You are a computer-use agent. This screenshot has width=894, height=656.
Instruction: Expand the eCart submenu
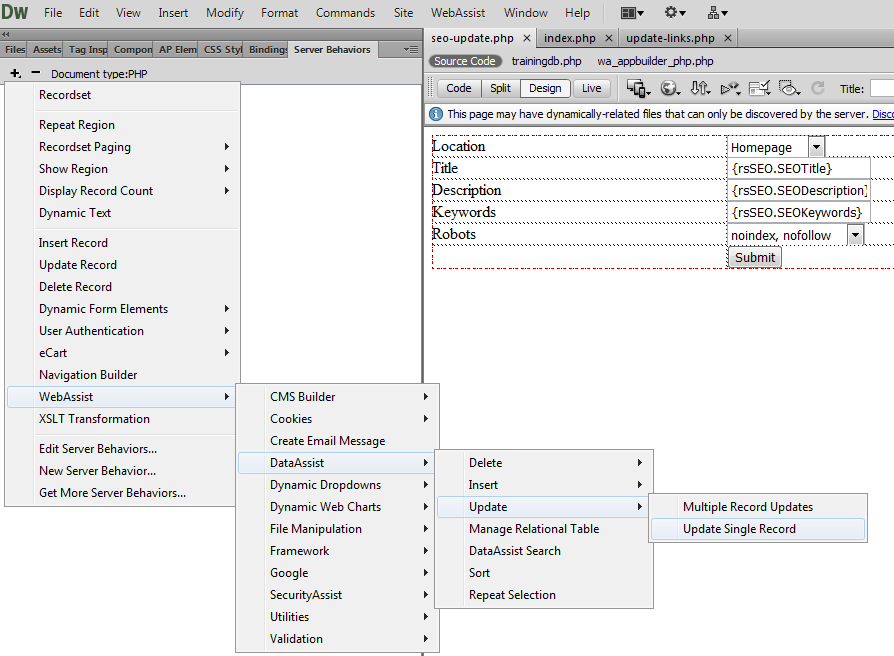click(226, 353)
